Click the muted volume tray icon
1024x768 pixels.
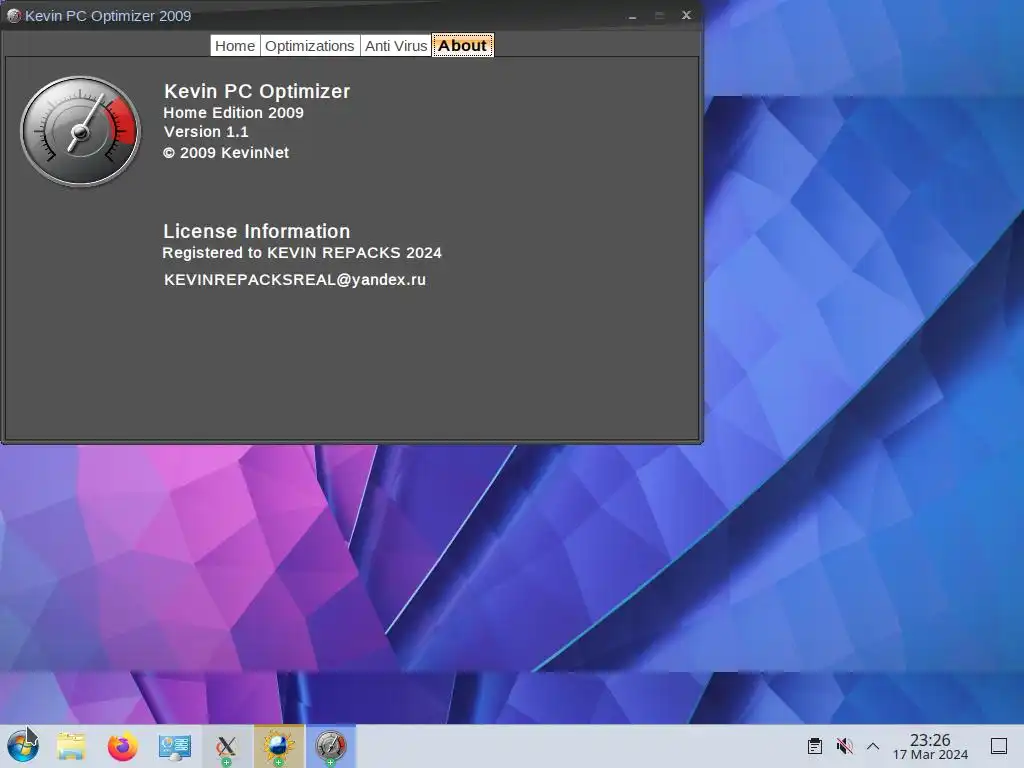tap(844, 746)
